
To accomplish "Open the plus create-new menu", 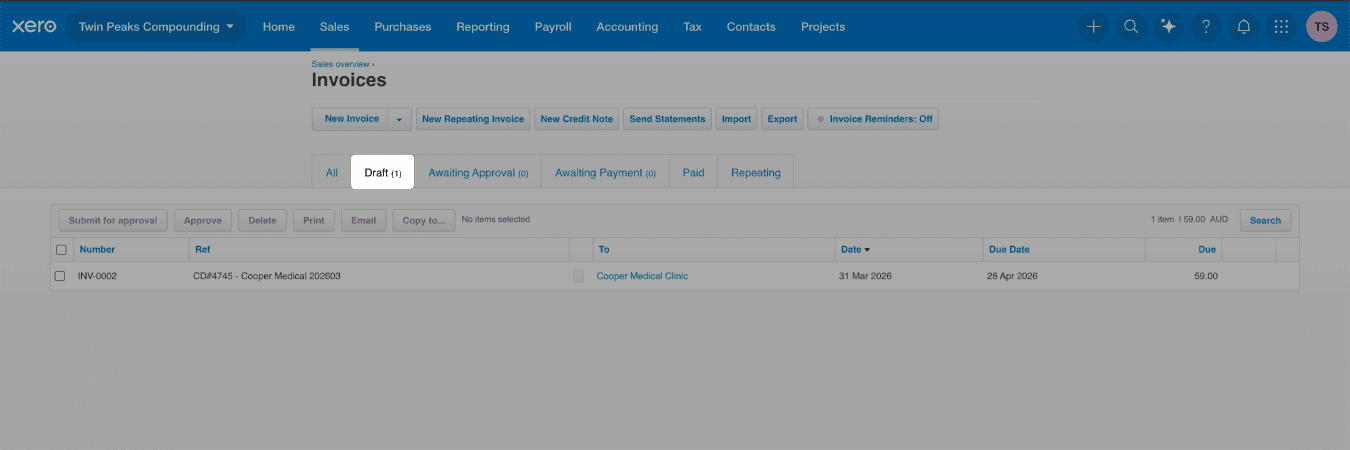I will coord(1093,27).
